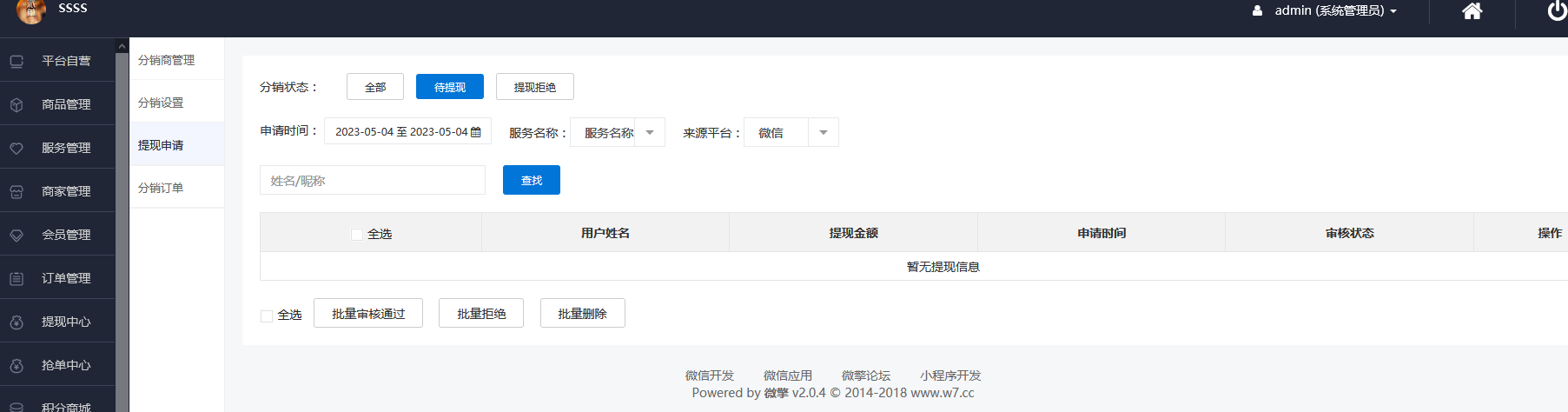The width and height of the screenshot is (1568, 412).
Task: Click the 用户姓名 column header
Action: click(605, 233)
